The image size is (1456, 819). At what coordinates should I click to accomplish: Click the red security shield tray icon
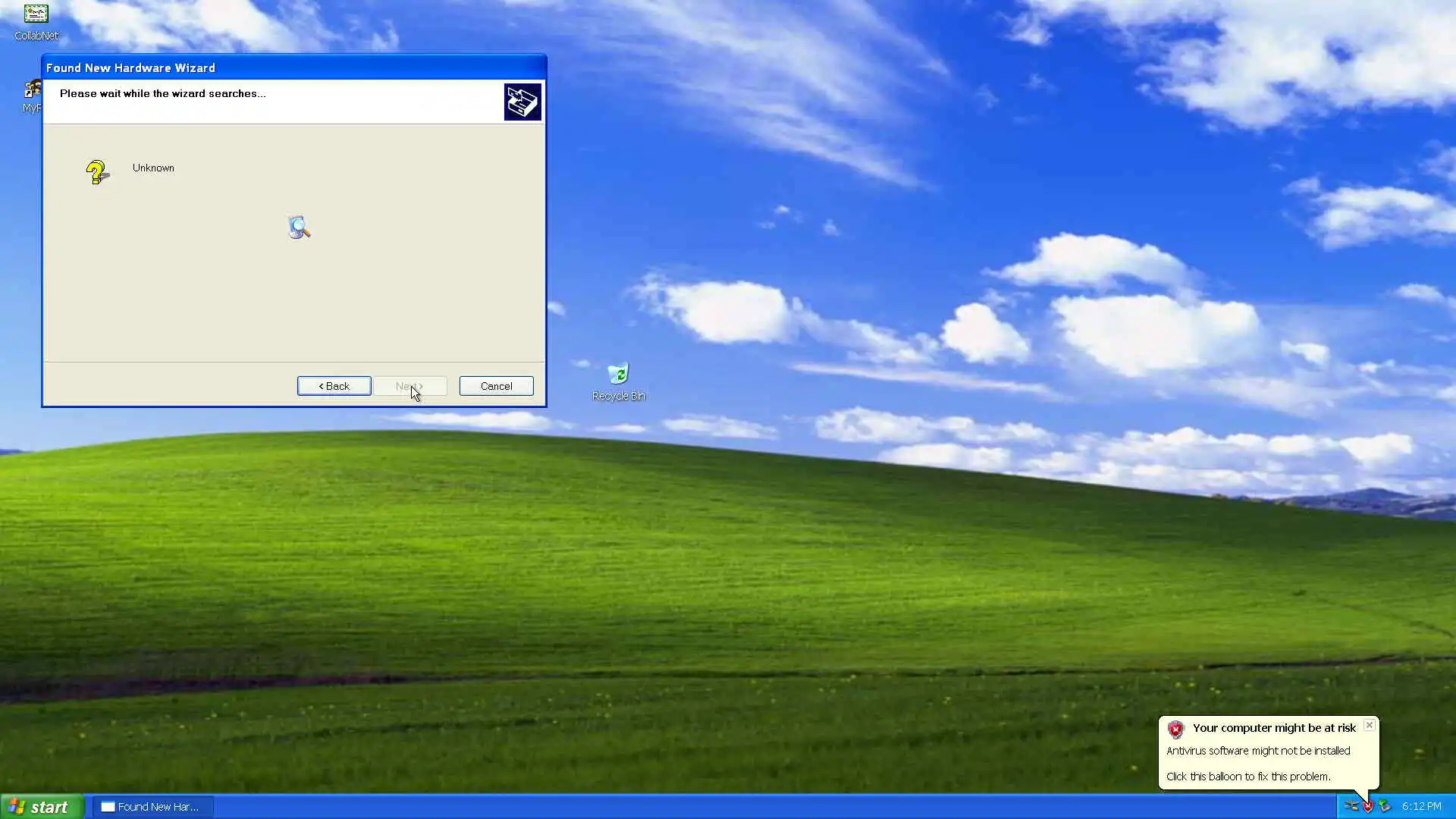tap(1368, 807)
